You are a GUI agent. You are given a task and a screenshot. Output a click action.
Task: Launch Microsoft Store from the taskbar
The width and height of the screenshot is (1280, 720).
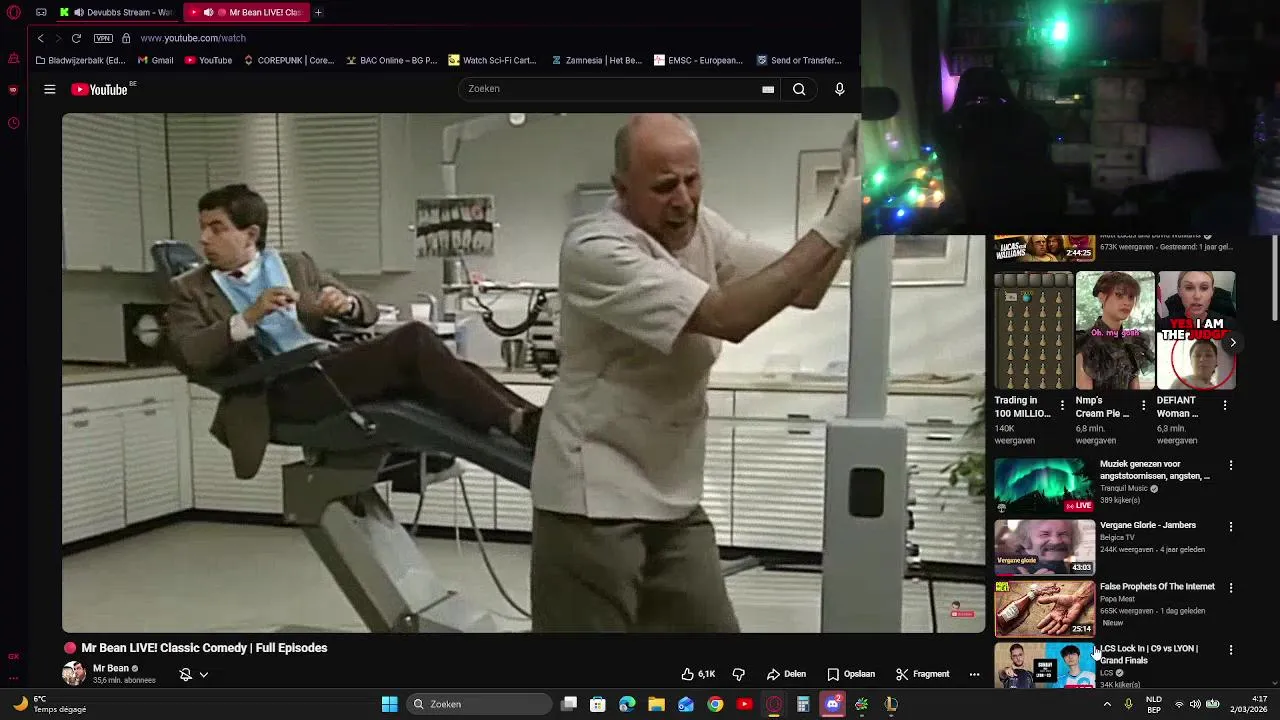pyautogui.click(x=598, y=704)
